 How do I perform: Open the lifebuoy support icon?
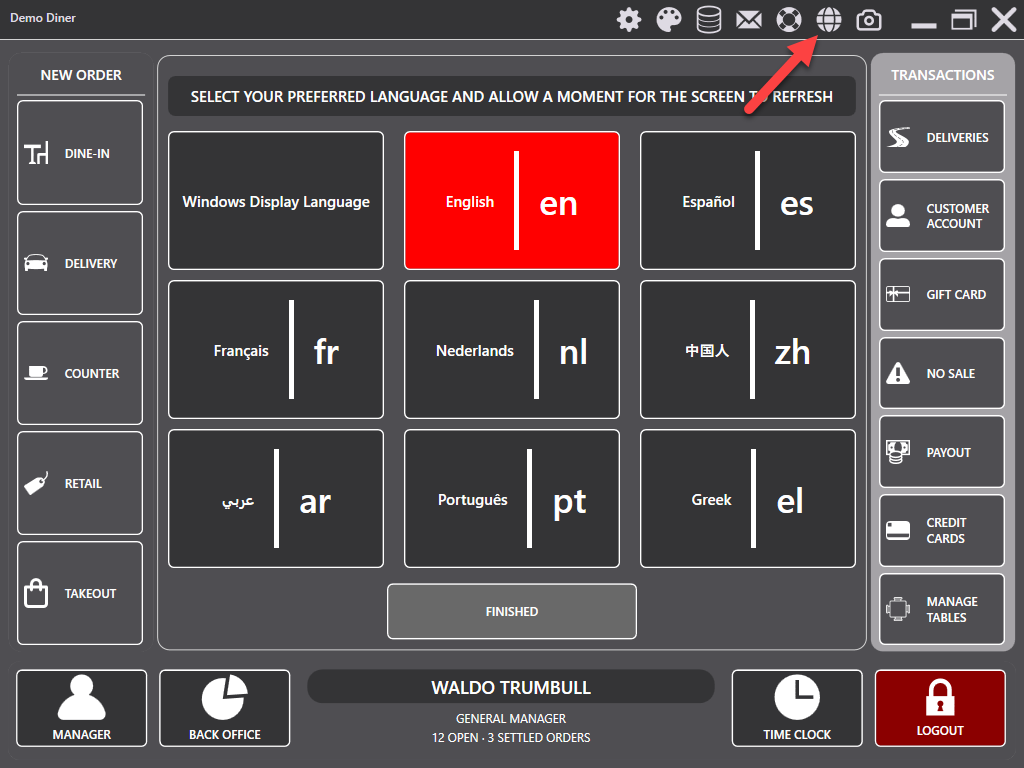pos(789,19)
